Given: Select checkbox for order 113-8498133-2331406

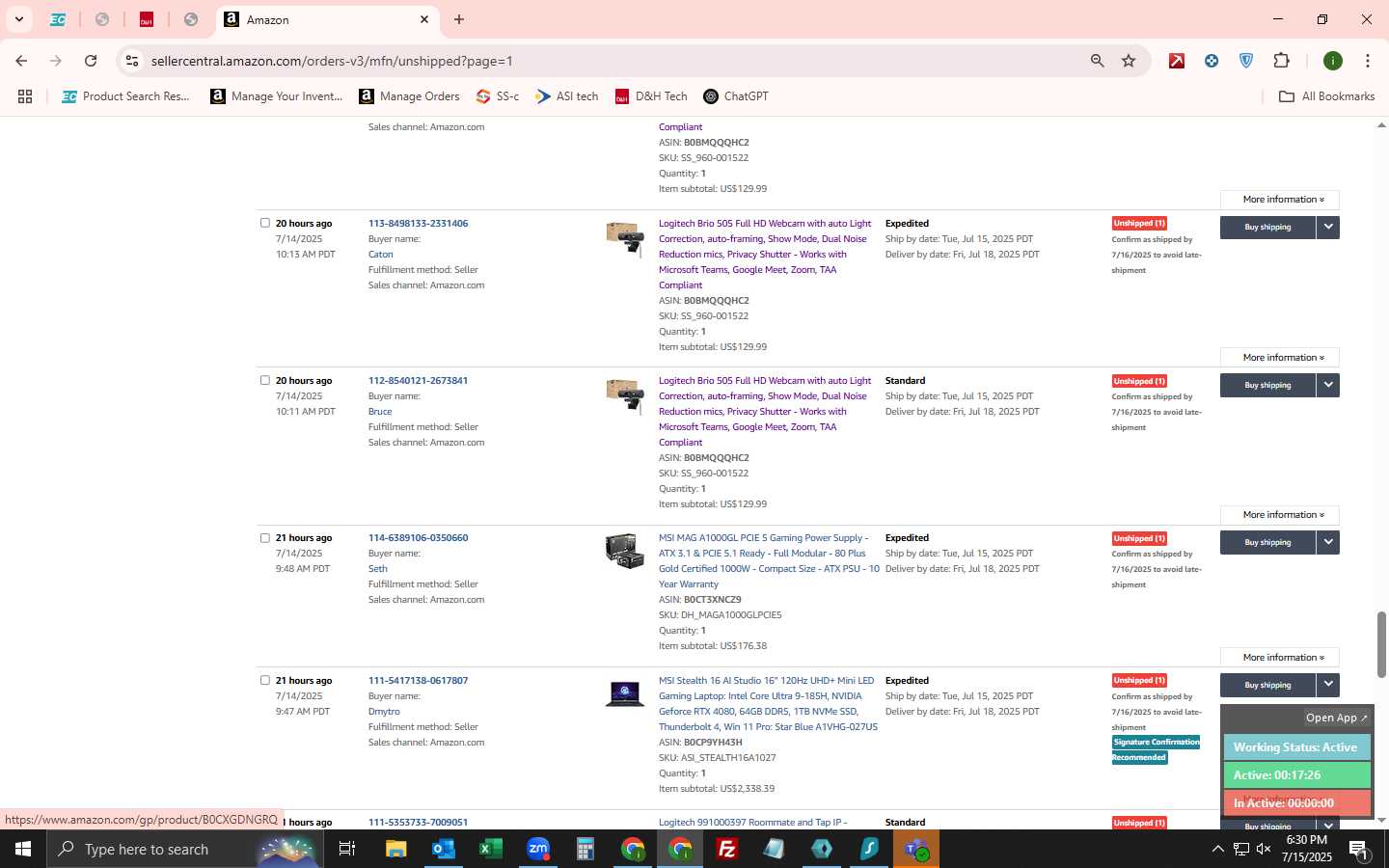Looking at the screenshot, I should [265, 223].
